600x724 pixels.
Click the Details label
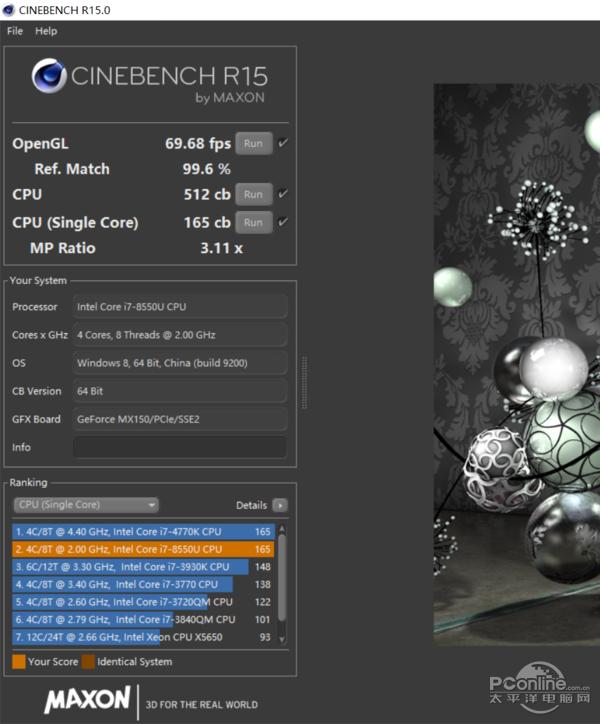(251, 506)
